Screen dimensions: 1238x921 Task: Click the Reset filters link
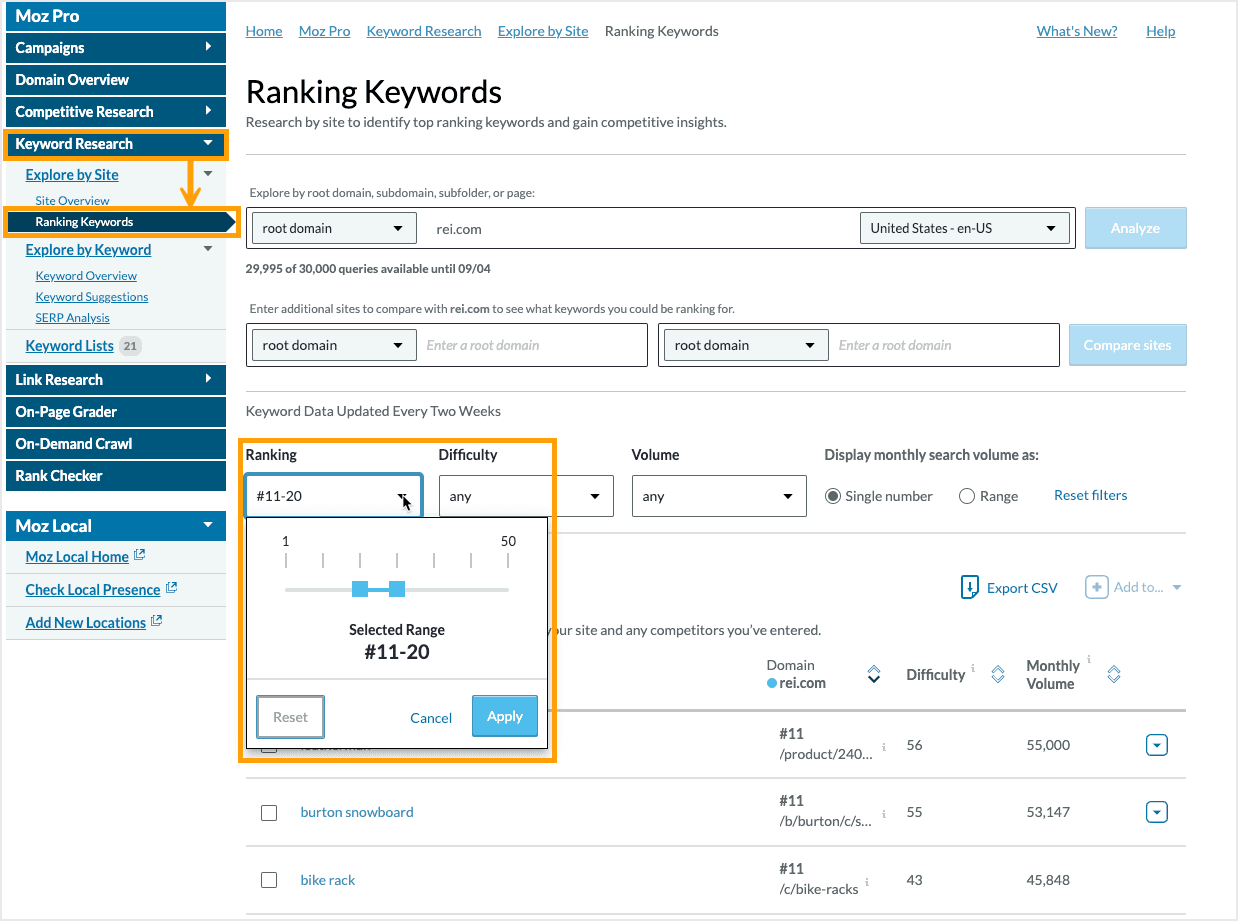coord(1090,495)
